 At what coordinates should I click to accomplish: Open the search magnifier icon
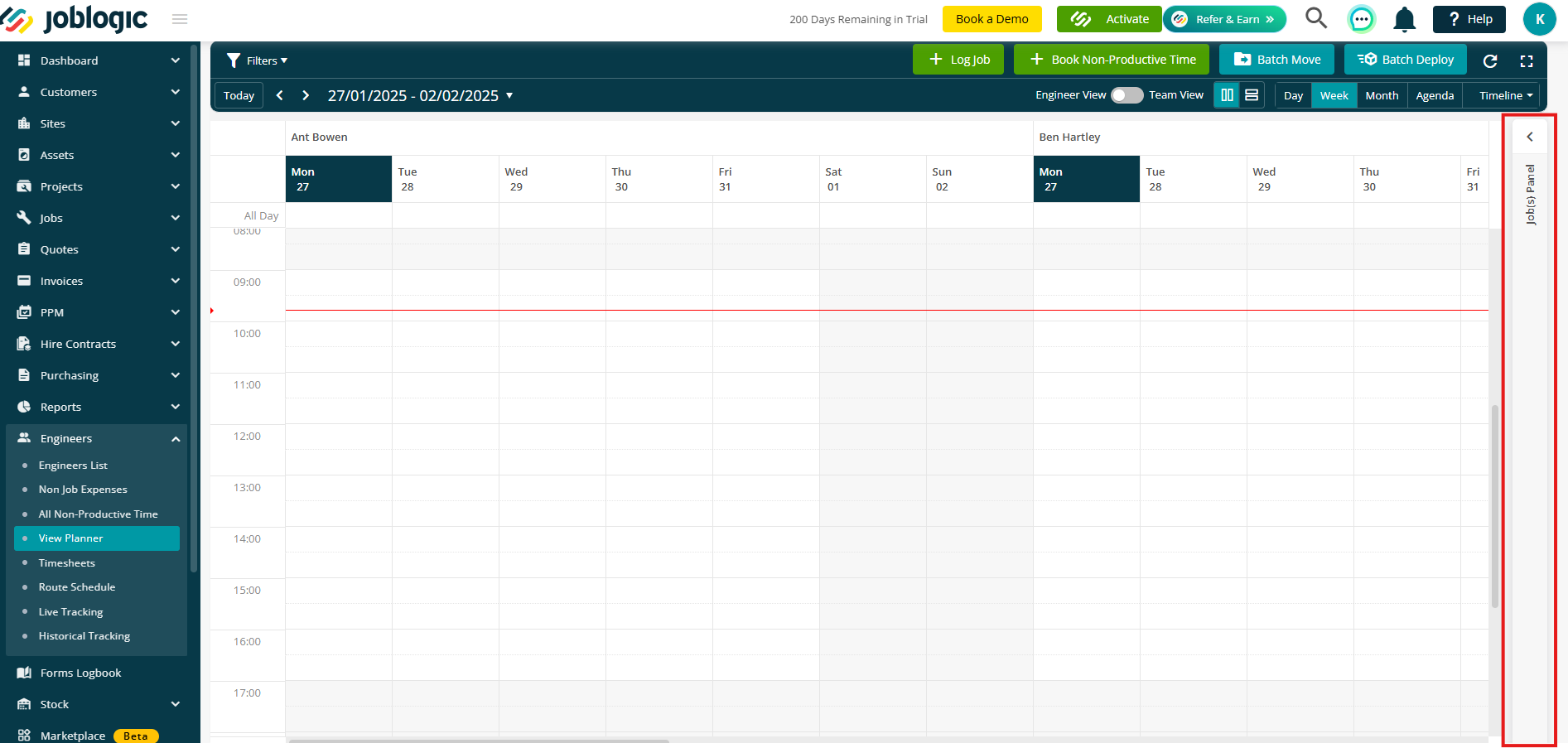[1316, 18]
